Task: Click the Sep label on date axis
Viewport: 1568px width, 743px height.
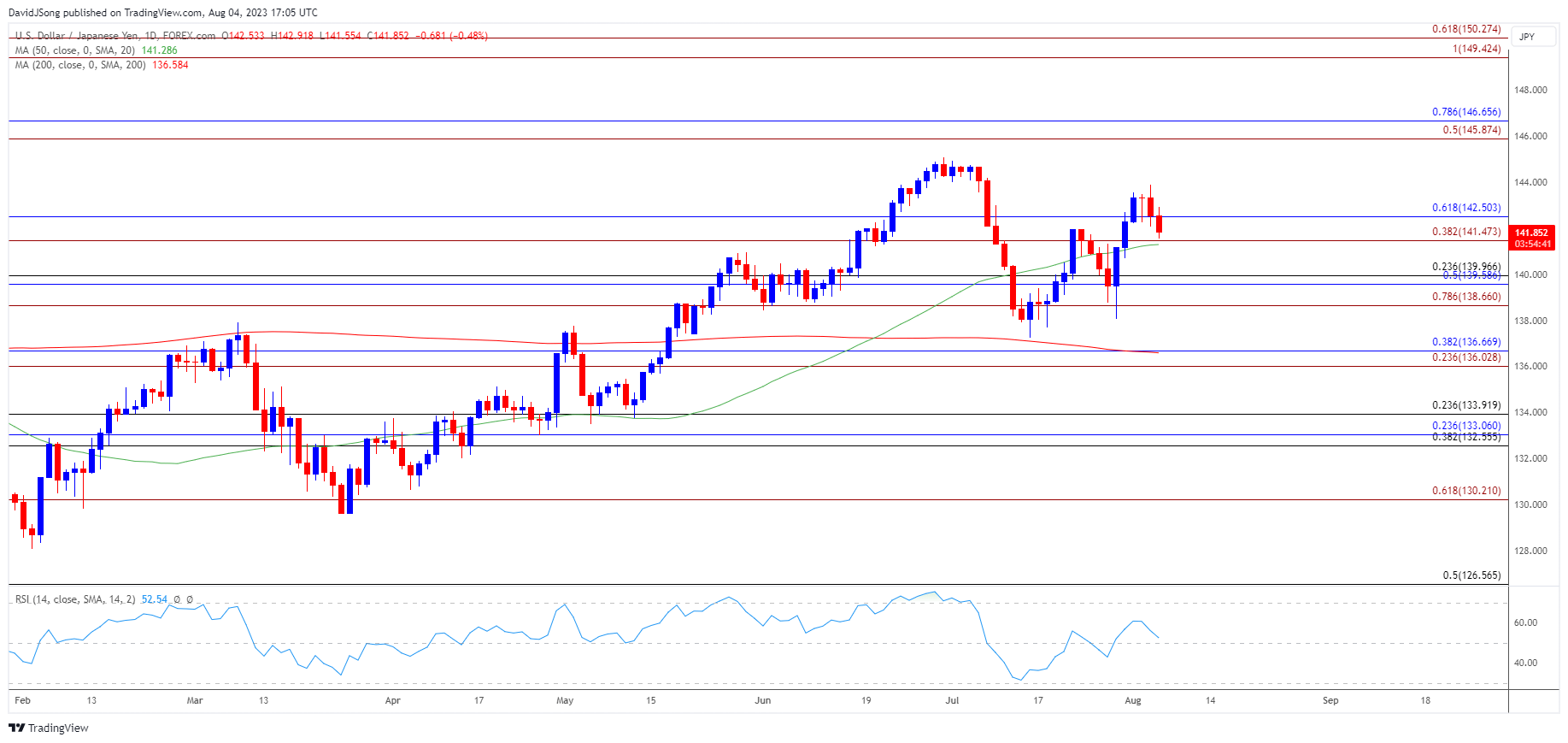Action: point(1330,700)
